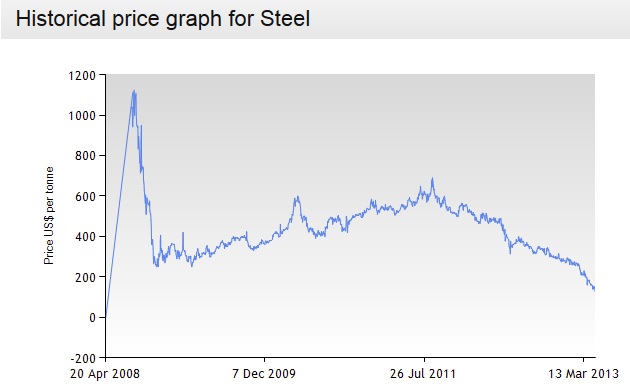The height and width of the screenshot is (384, 630).
Task: Click the price spike near July 2011
Action: click(x=432, y=179)
